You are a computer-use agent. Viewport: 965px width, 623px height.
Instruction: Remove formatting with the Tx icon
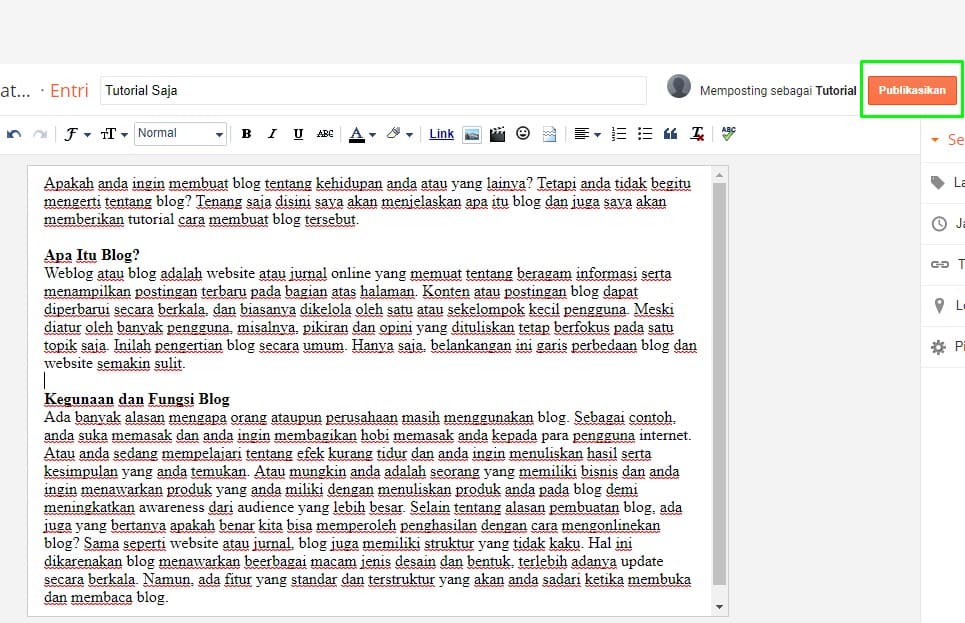click(697, 134)
